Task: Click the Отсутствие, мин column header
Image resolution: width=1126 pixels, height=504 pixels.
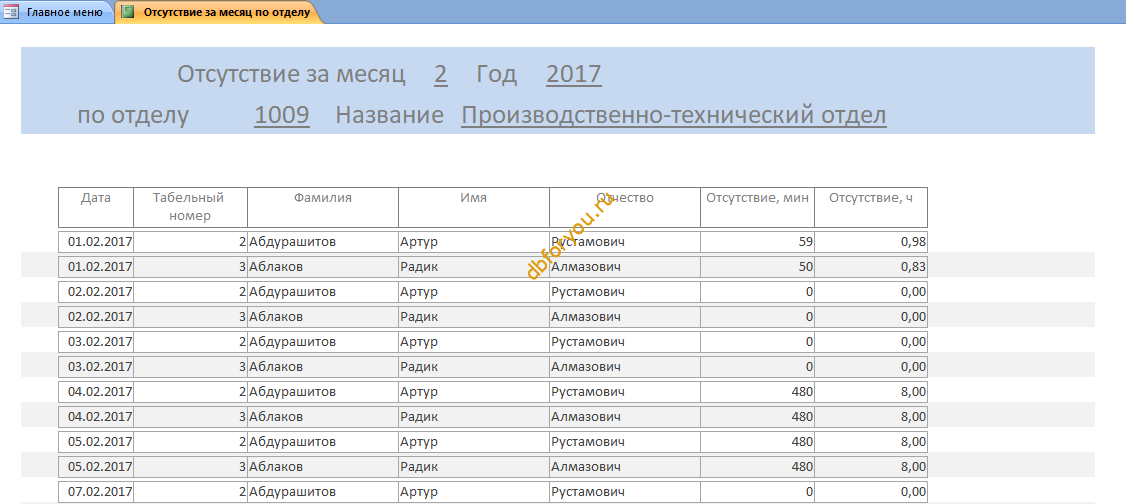Action: 758,207
